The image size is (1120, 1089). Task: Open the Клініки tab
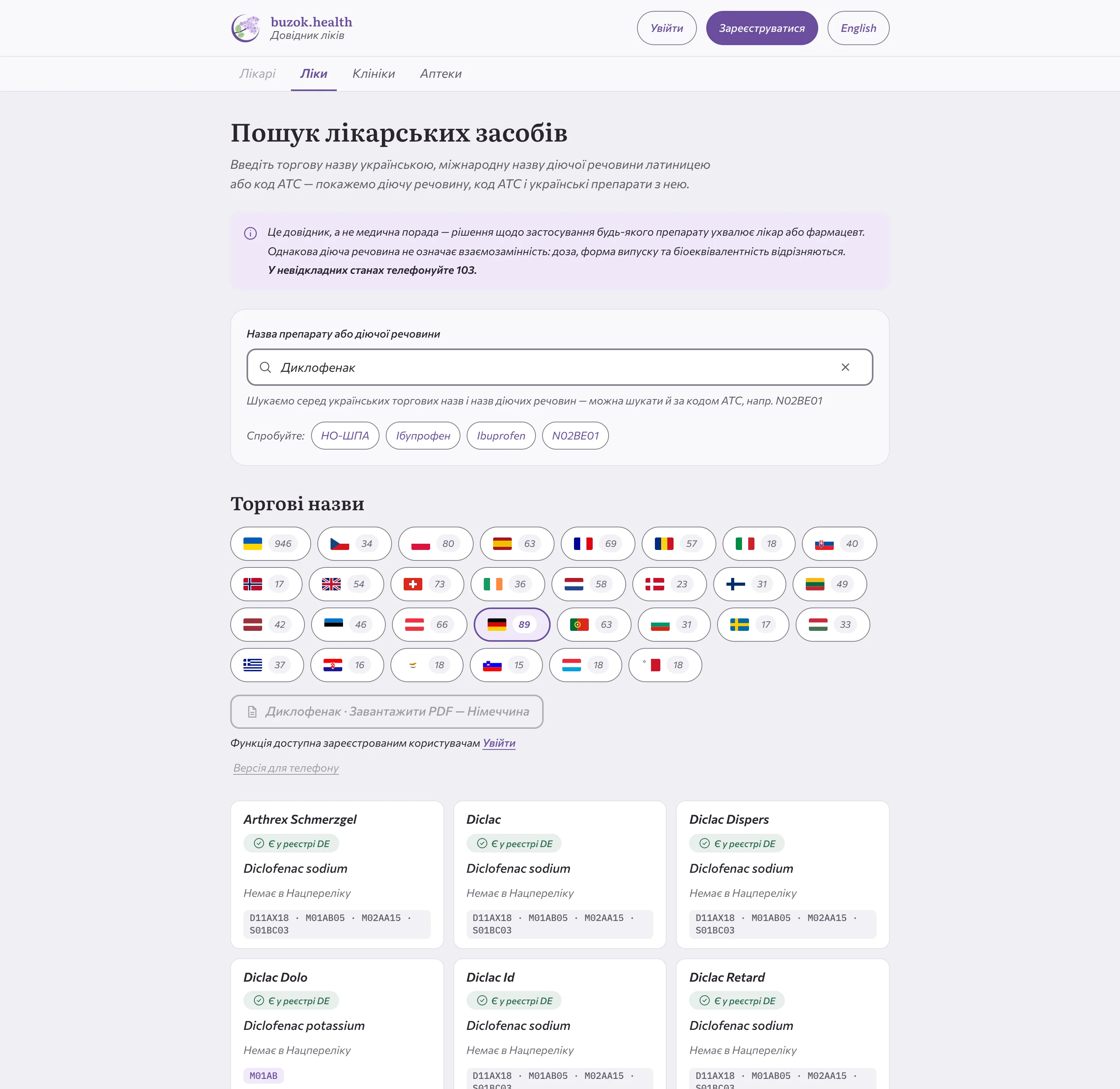click(x=373, y=74)
